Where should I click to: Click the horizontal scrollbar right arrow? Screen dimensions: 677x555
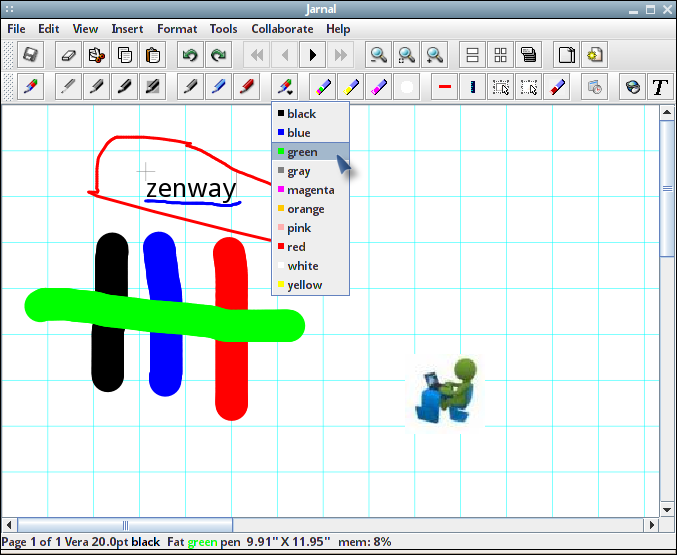click(652, 525)
